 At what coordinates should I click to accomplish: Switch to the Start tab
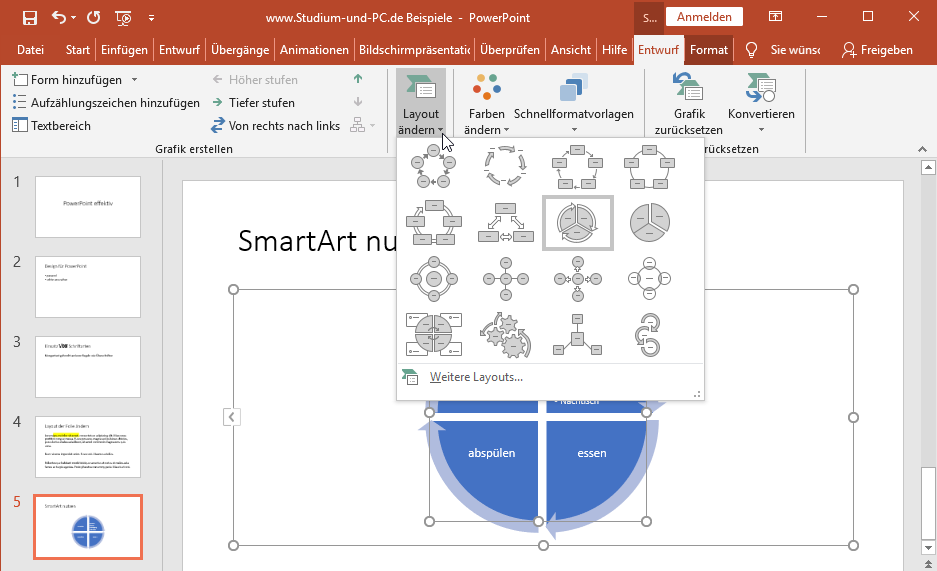[x=78, y=50]
